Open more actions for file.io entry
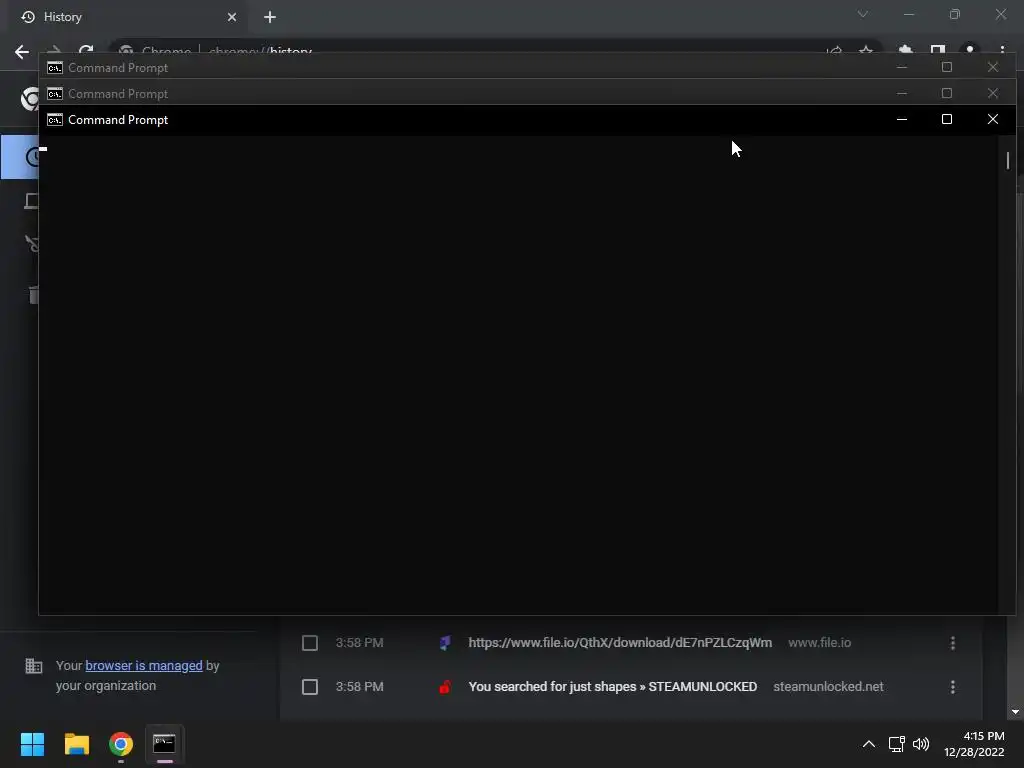Image resolution: width=1024 pixels, height=768 pixels. pos(953,643)
